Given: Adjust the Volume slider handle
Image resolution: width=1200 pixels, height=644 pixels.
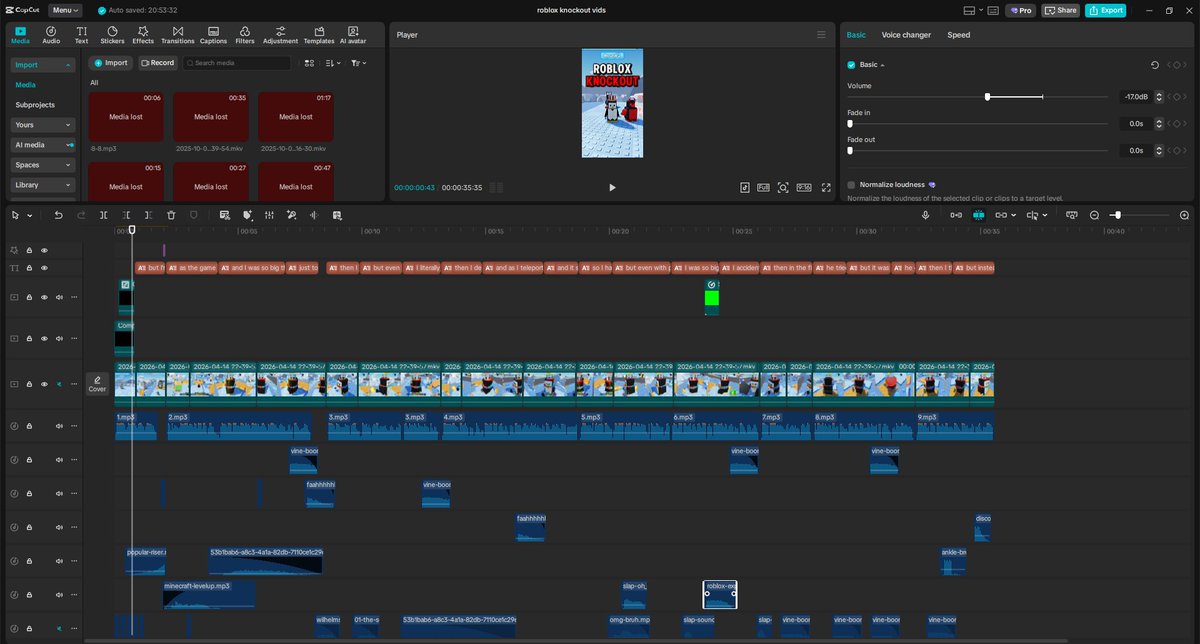Looking at the screenshot, I should (987, 97).
